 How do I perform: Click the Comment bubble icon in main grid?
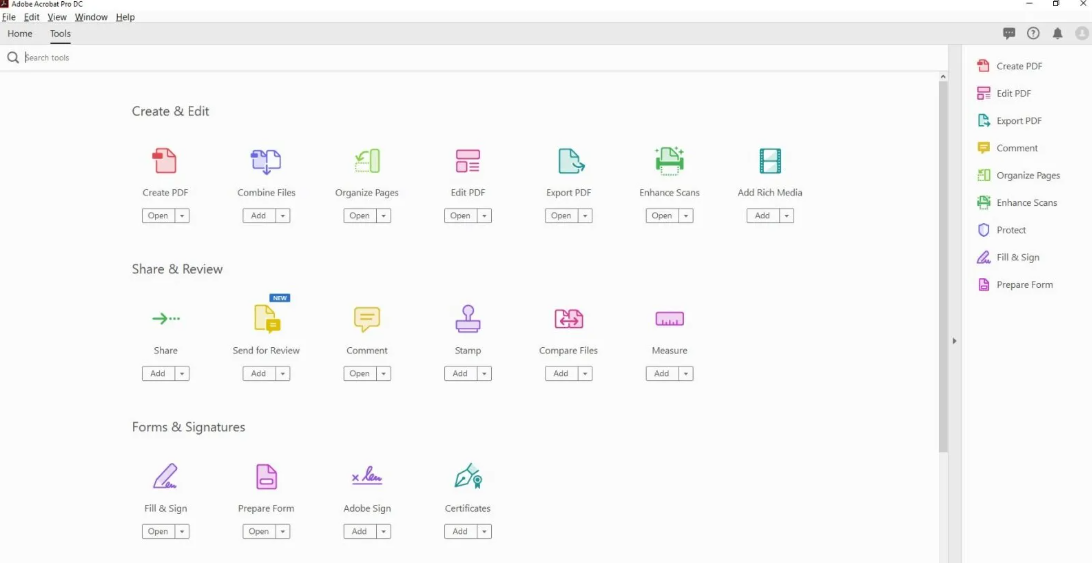pyautogui.click(x=367, y=319)
